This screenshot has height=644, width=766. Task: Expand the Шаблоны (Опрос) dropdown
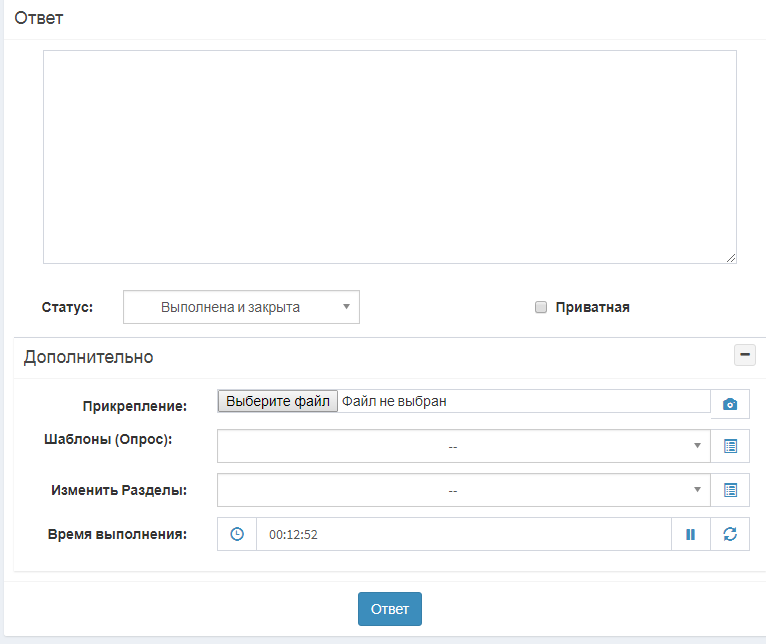pos(462,446)
